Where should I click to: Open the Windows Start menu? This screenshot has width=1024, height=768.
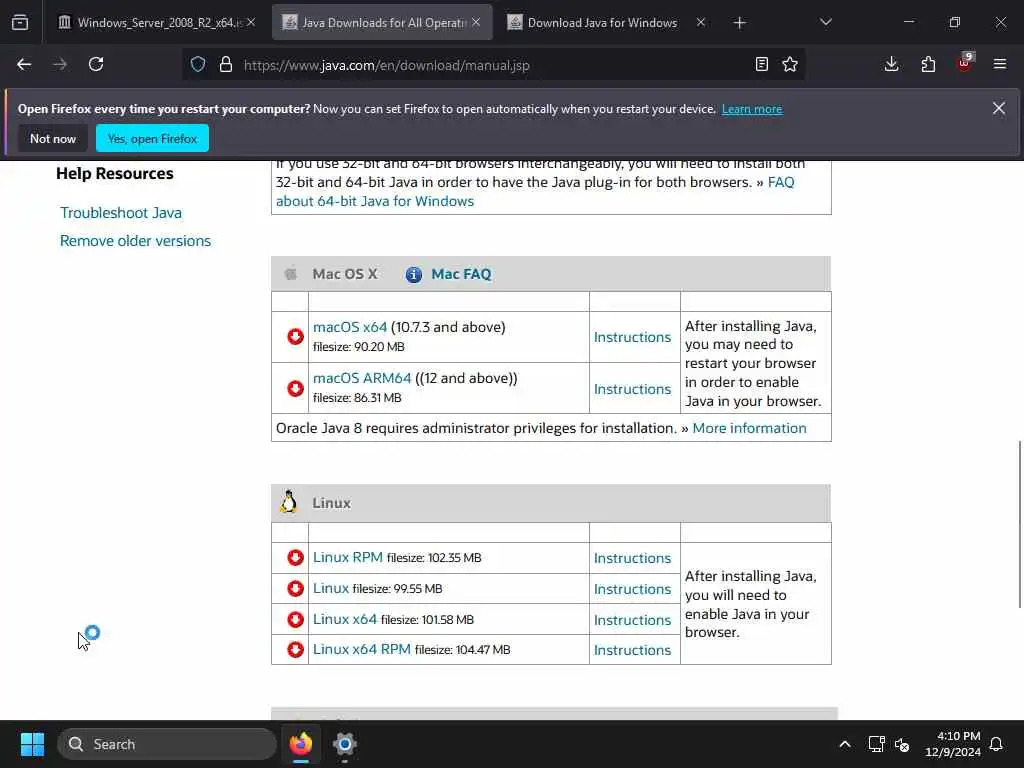[32, 744]
